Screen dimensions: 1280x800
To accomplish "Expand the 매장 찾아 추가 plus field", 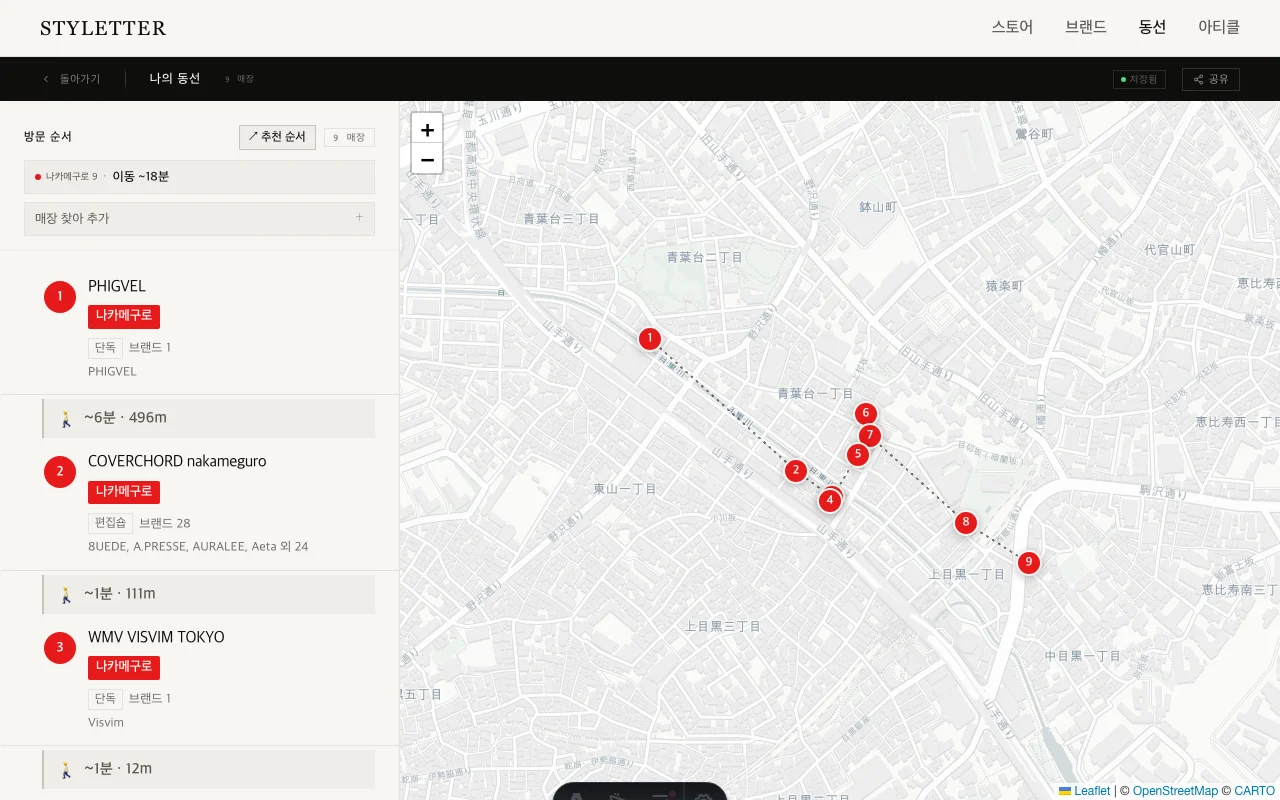I will 199,219.
